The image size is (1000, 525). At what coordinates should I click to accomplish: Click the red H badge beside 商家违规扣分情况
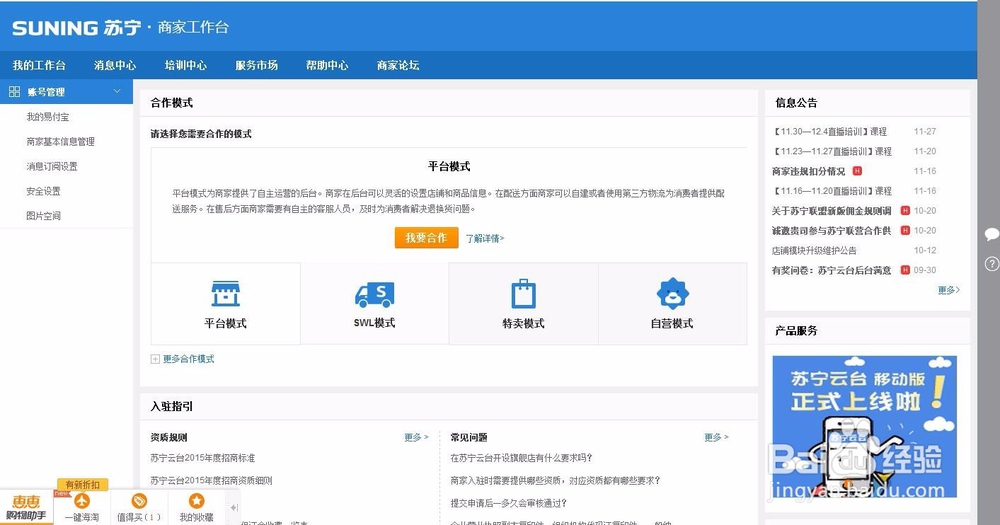(x=857, y=171)
